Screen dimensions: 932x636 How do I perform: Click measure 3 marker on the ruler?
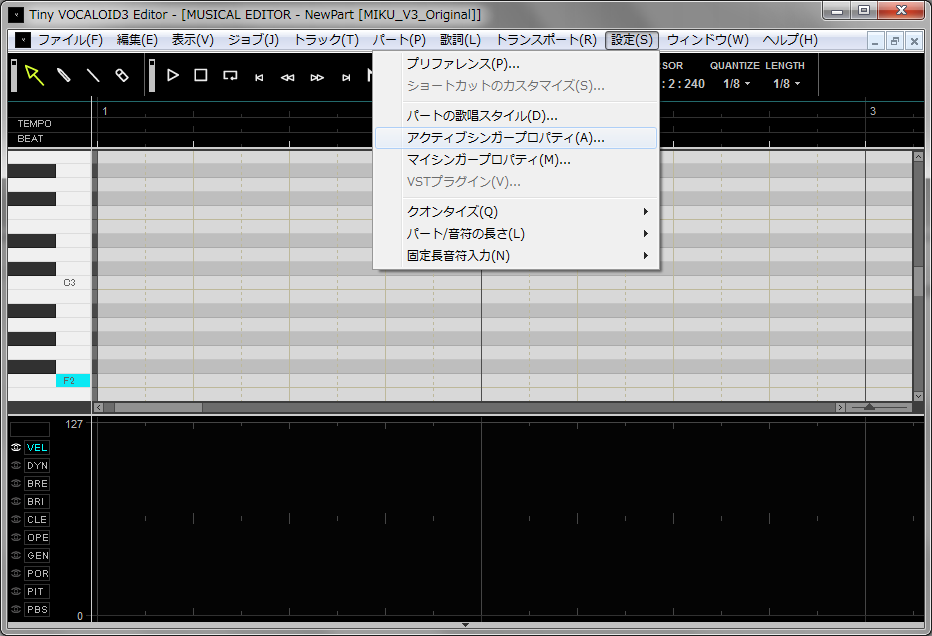click(873, 111)
